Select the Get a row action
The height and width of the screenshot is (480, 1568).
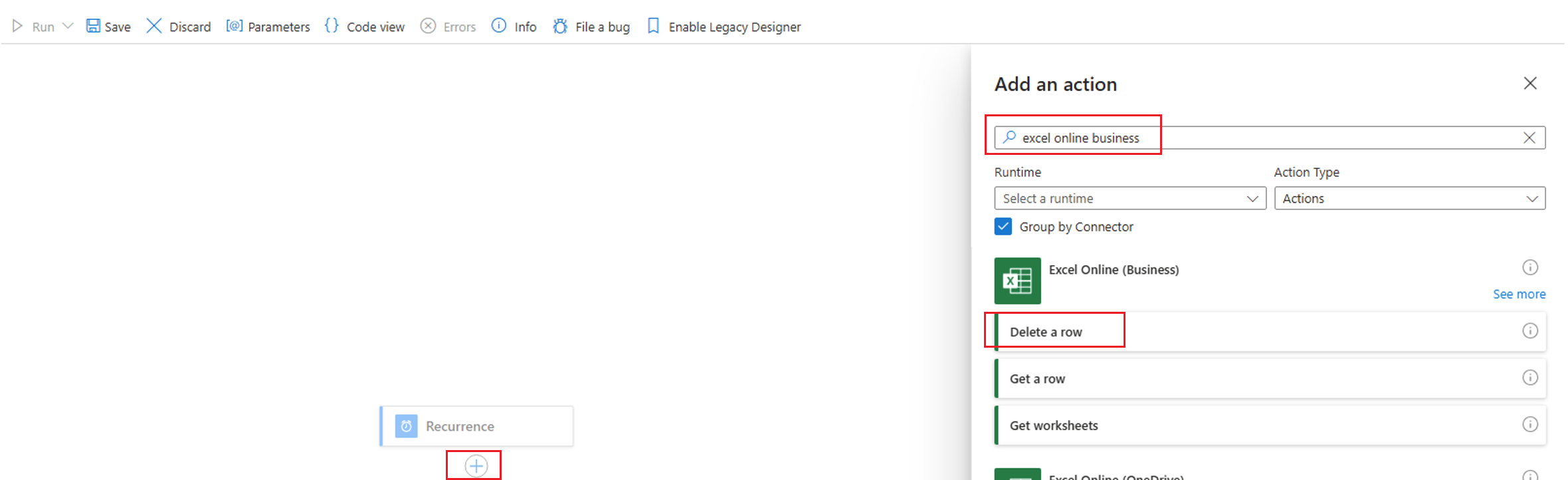point(1270,378)
